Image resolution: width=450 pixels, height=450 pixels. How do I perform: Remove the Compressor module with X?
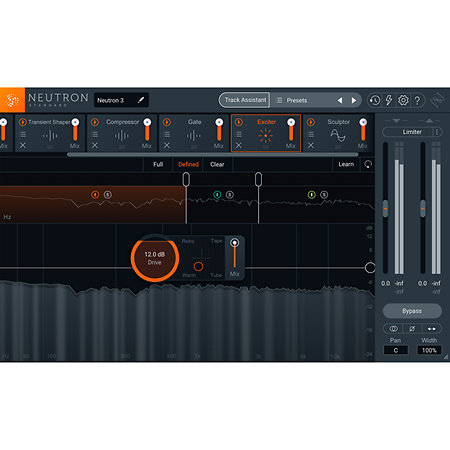point(95,145)
